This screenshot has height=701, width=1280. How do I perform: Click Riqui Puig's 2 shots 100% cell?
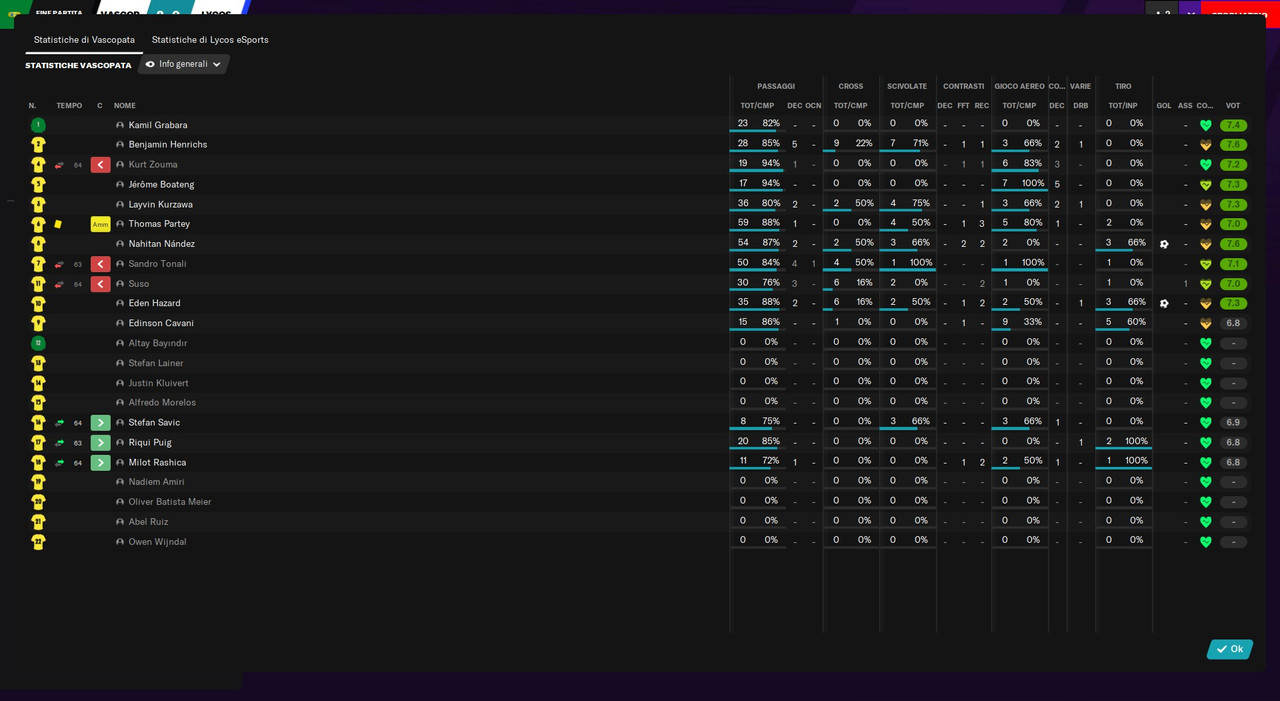(1124, 442)
